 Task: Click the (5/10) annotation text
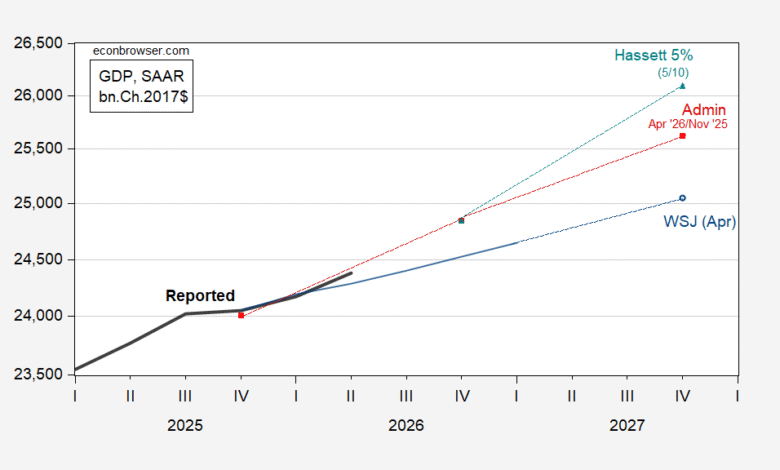click(673, 73)
